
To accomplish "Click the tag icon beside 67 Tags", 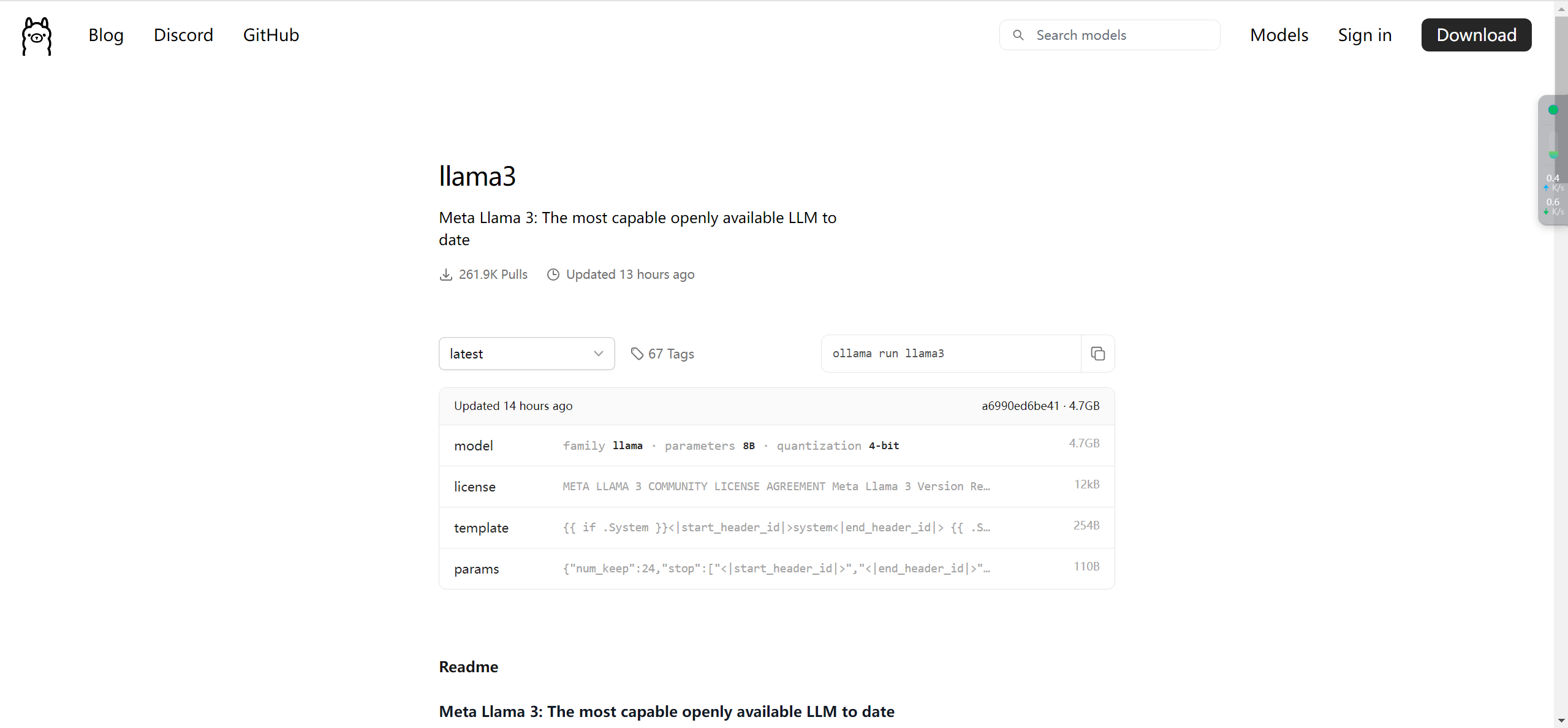I will 637,354.
